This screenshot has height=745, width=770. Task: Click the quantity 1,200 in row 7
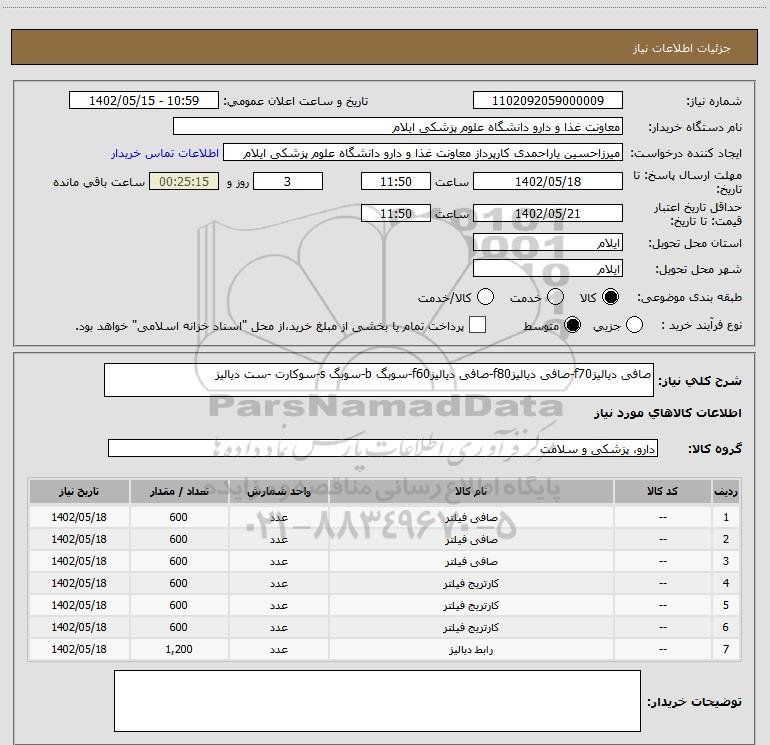pyautogui.click(x=179, y=649)
